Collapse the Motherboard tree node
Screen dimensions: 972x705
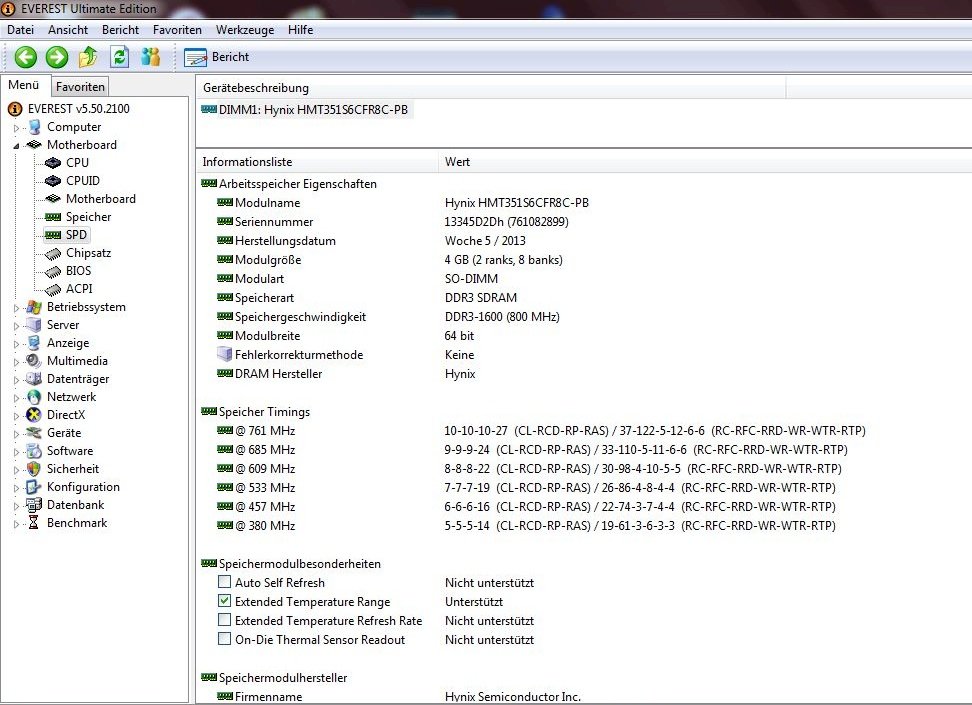[x=16, y=145]
